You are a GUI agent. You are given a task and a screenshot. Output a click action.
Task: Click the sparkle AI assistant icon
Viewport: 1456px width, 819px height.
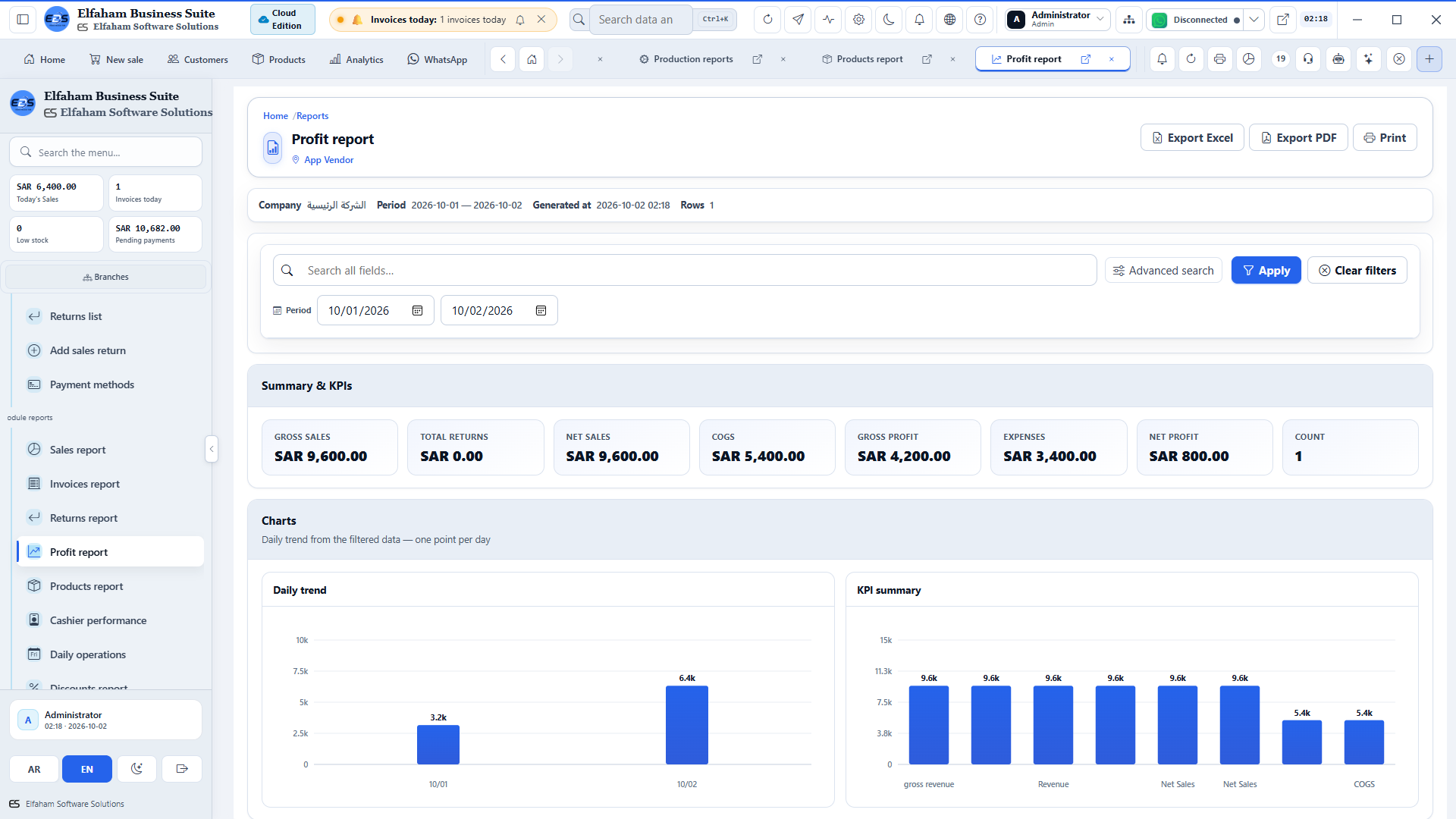(x=1368, y=59)
